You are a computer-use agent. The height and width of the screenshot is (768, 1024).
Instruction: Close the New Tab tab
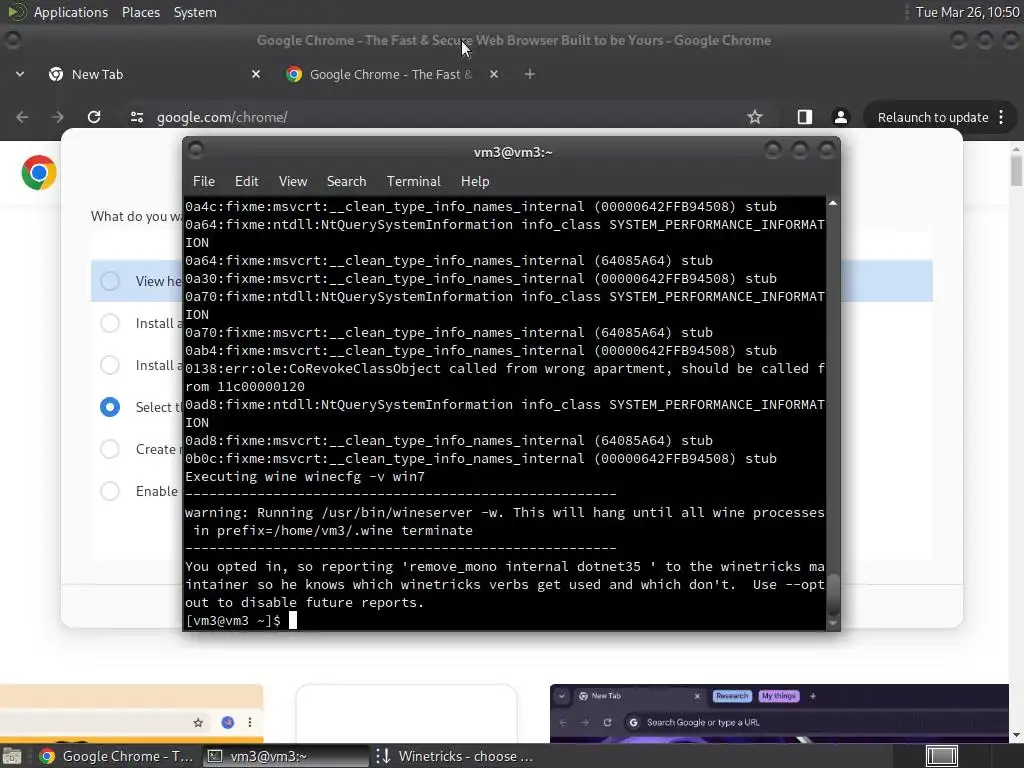pos(256,74)
